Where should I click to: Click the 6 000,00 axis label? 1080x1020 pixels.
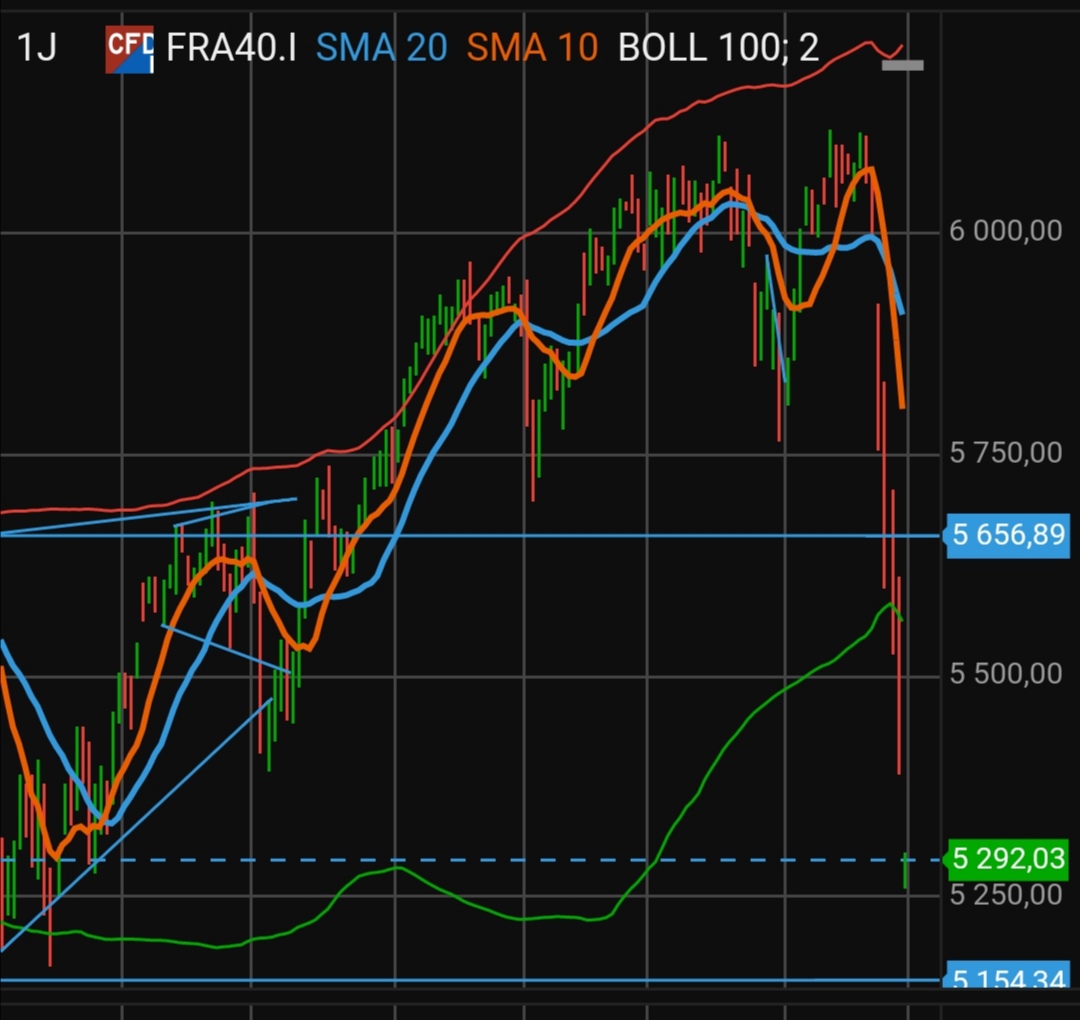click(1006, 231)
